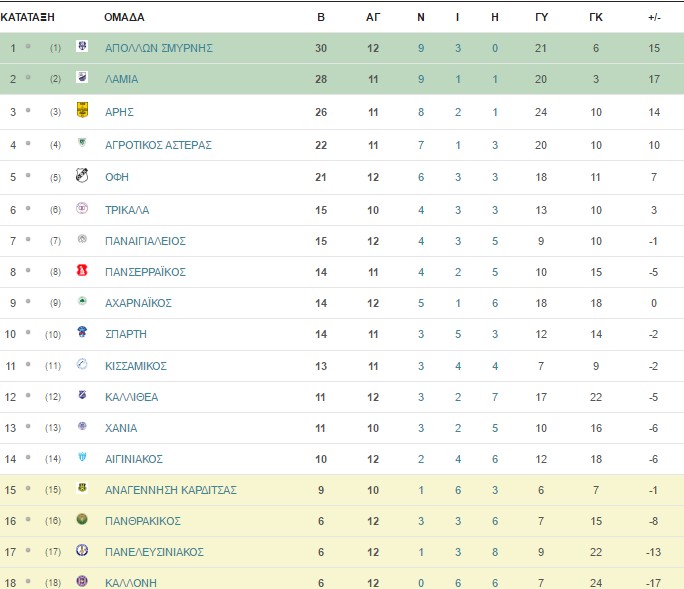This screenshot has width=684, height=589.
Task: Click the ΠΑΝΕΛΕΥΣΙΝΙΑΚΟΣ club crest
Action: (x=82, y=550)
